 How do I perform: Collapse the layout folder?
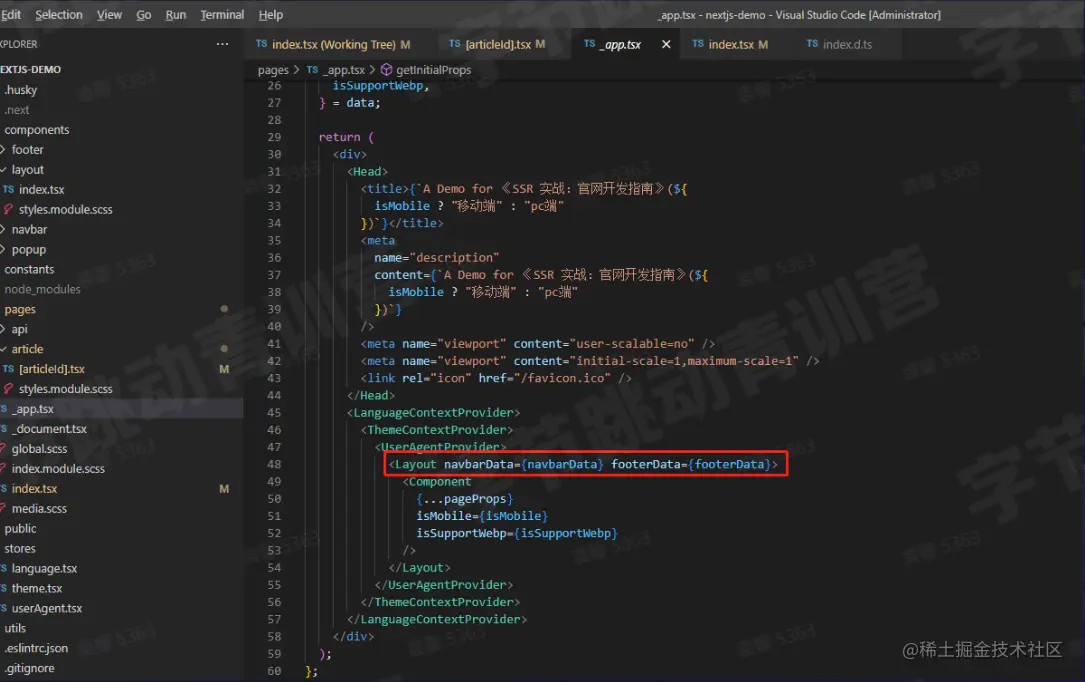[27, 169]
